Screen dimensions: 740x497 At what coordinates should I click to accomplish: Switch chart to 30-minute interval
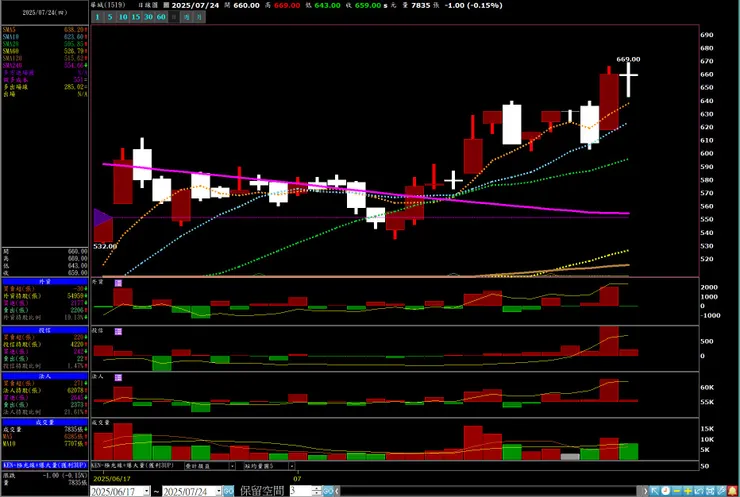(148, 17)
